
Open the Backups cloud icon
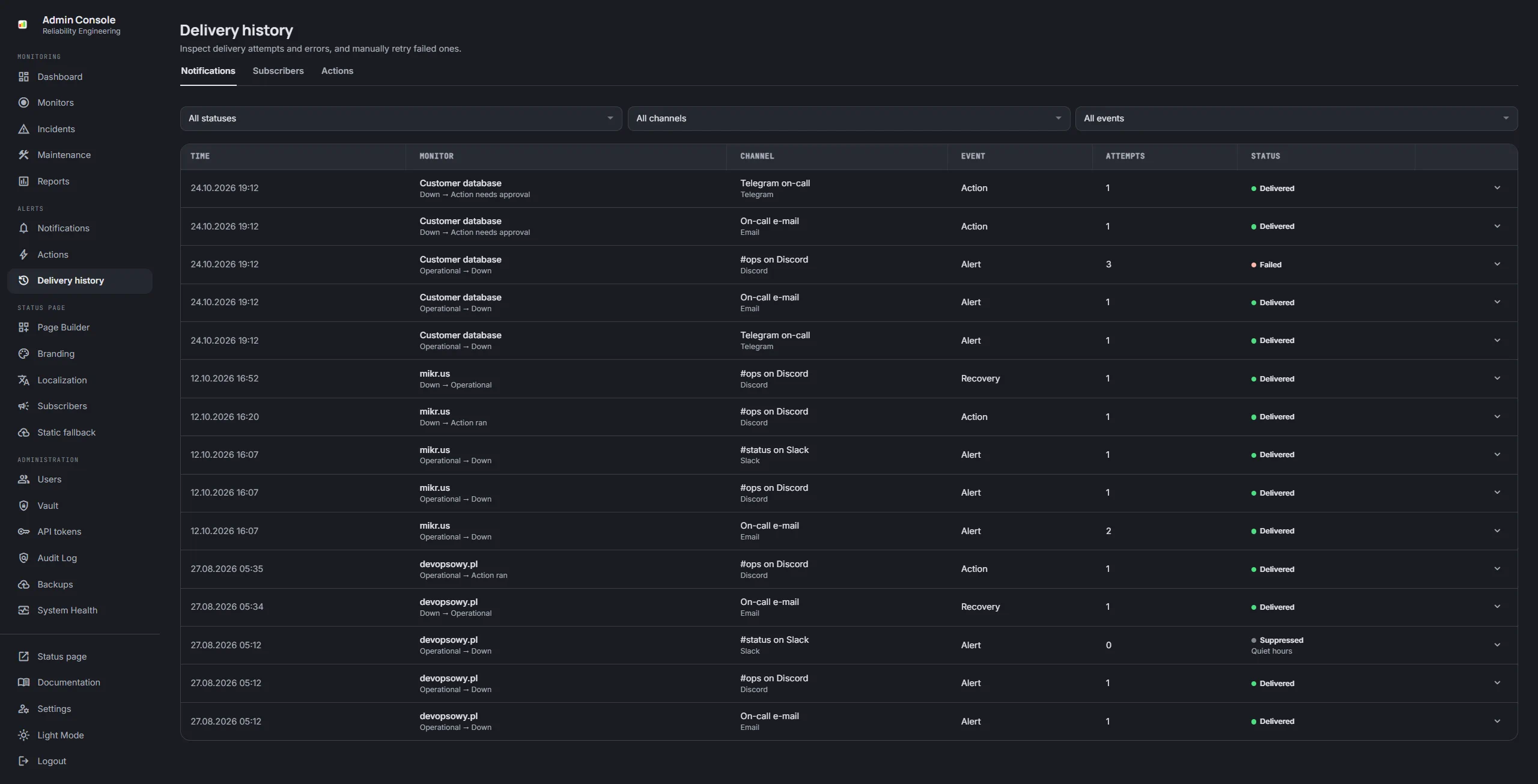point(23,585)
